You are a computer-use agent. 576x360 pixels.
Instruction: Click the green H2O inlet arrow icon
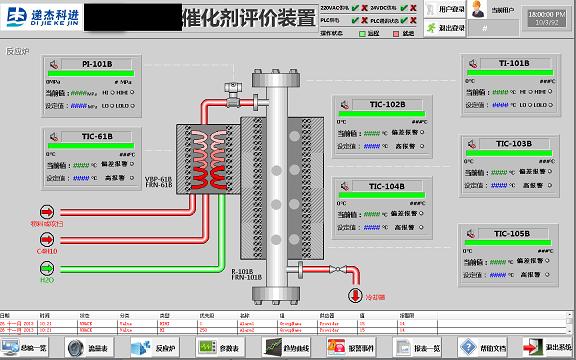(x=47, y=268)
